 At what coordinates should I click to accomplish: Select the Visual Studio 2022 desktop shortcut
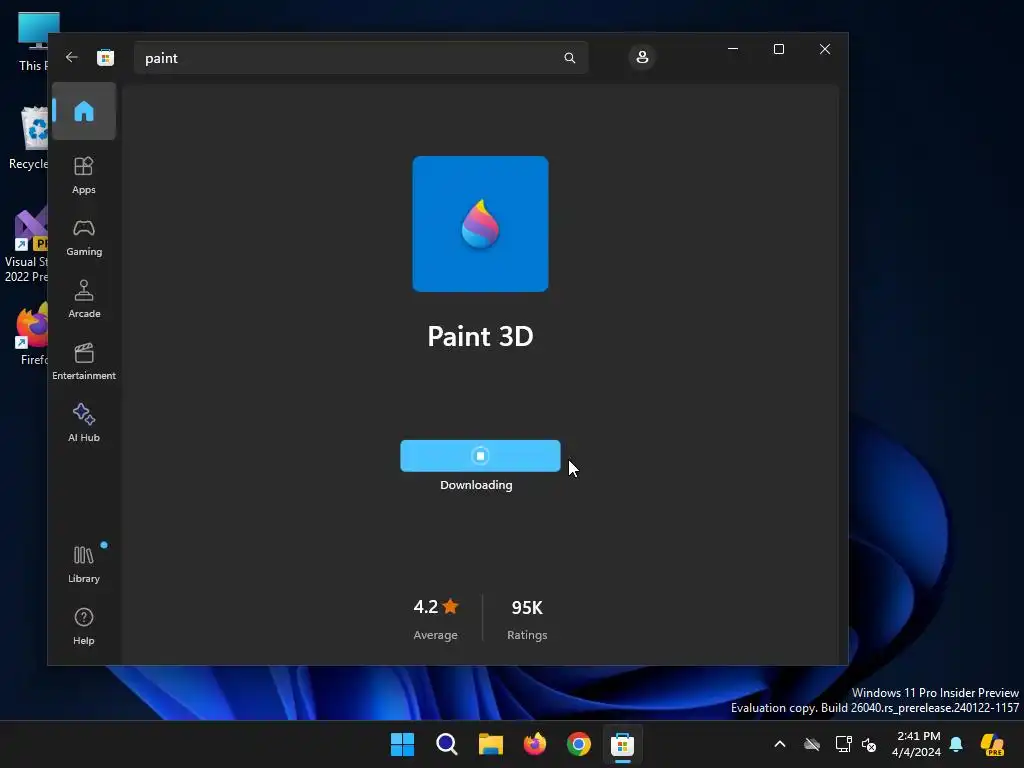click(26, 246)
